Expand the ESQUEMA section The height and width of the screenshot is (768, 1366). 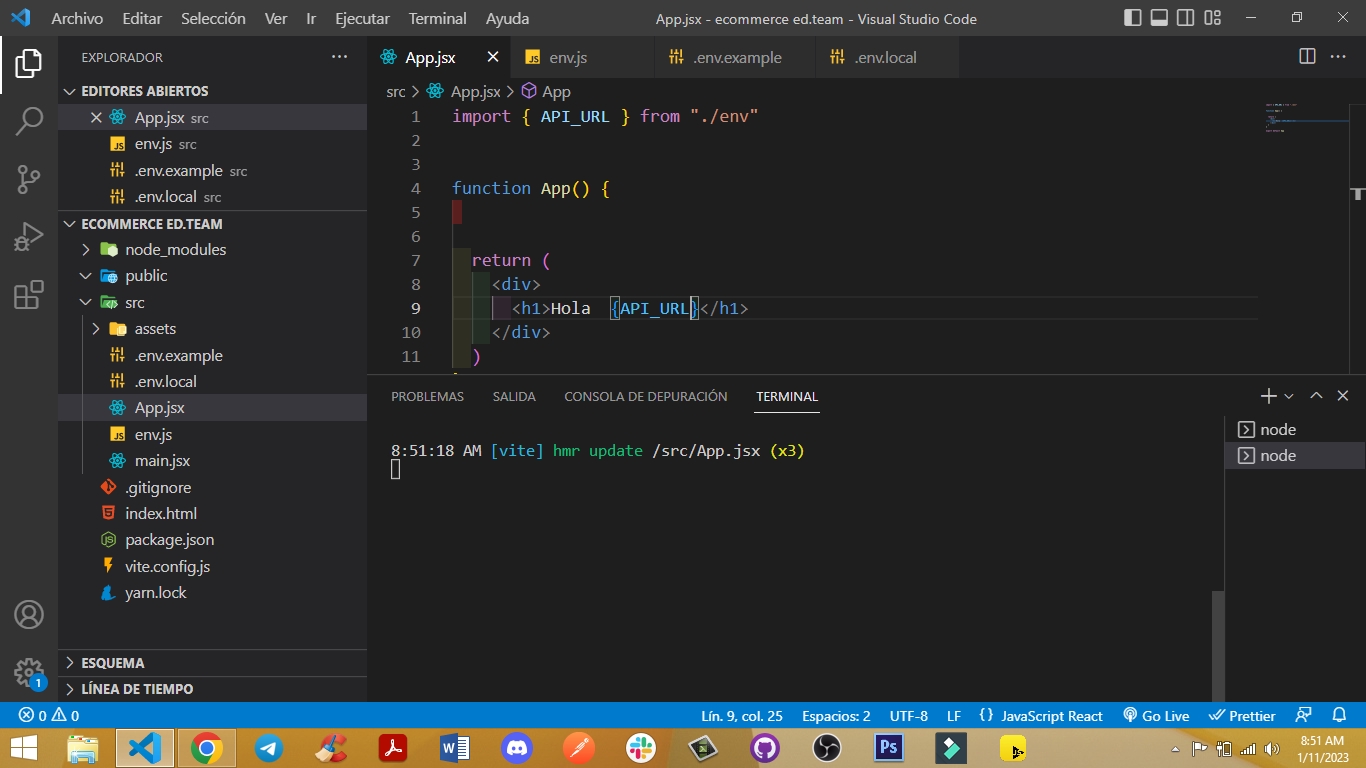pyautogui.click(x=112, y=663)
